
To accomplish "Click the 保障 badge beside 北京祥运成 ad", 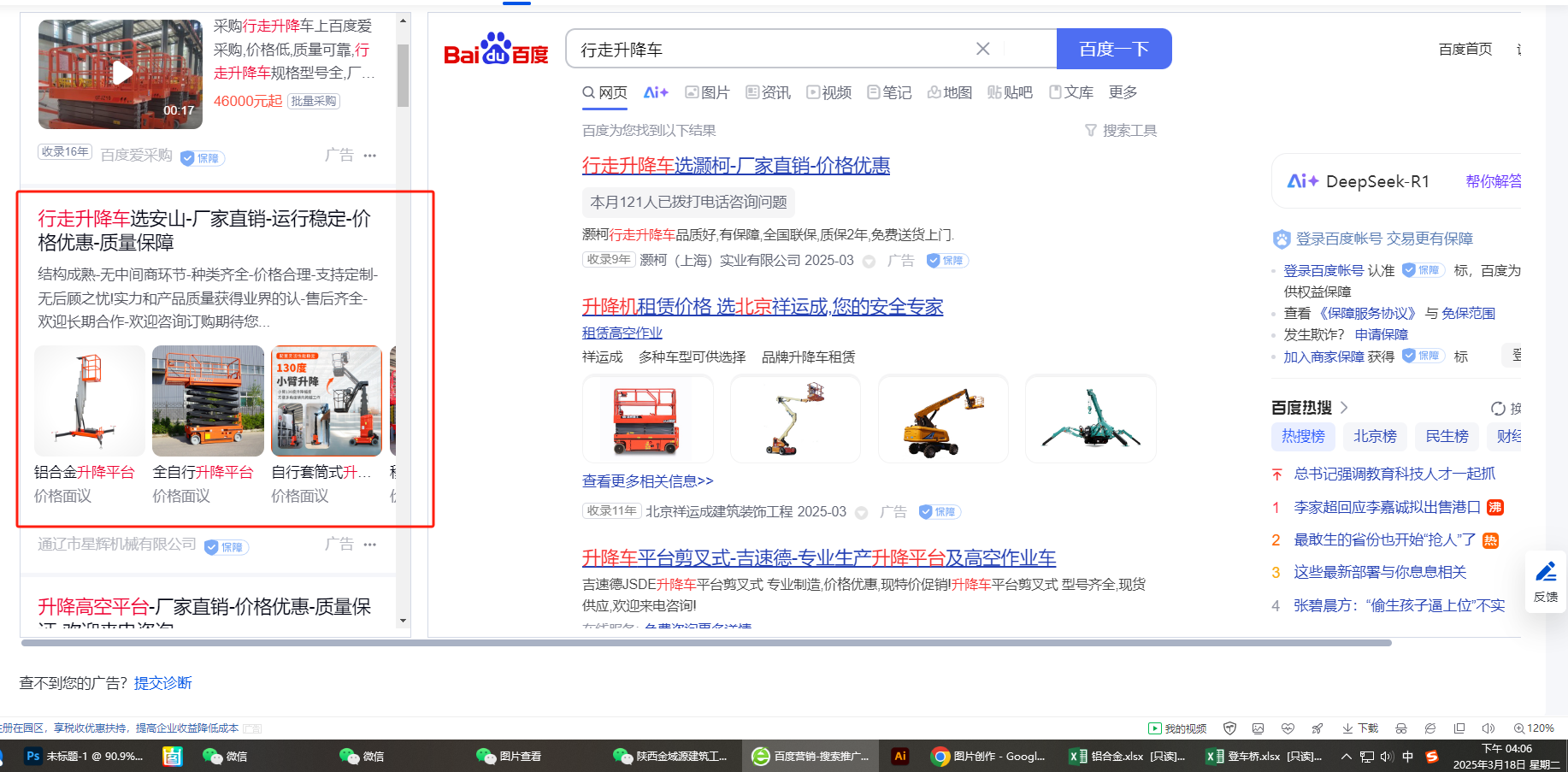I will click(x=940, y=512).
